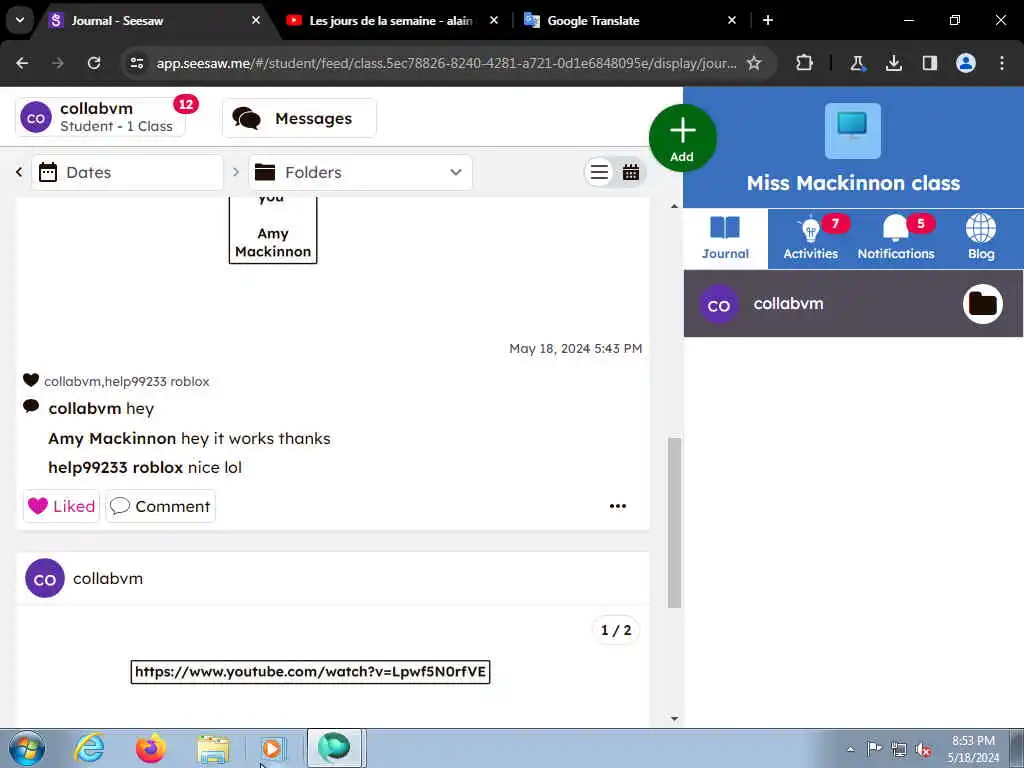Screen dimensions: 1024x768
Task: Click the collabvm avatar on the lower post
Action: tap(44, 579)
